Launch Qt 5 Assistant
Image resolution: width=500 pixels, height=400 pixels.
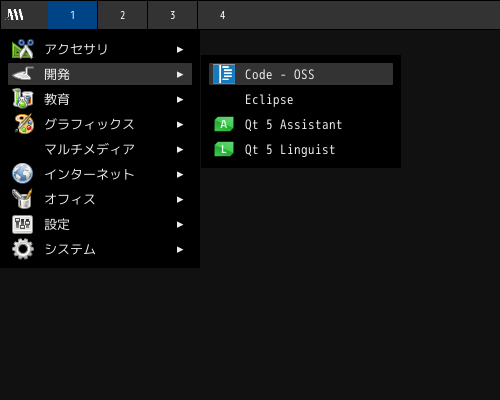coord(301,124)
